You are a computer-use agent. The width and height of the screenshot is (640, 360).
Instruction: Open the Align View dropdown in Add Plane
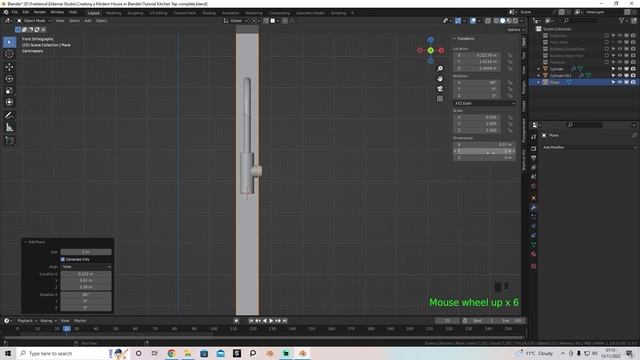86,267
